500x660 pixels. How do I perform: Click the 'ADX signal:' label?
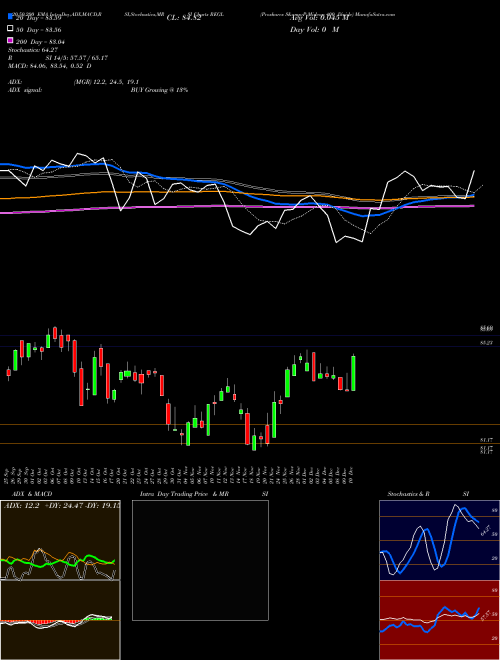[25, 90]
